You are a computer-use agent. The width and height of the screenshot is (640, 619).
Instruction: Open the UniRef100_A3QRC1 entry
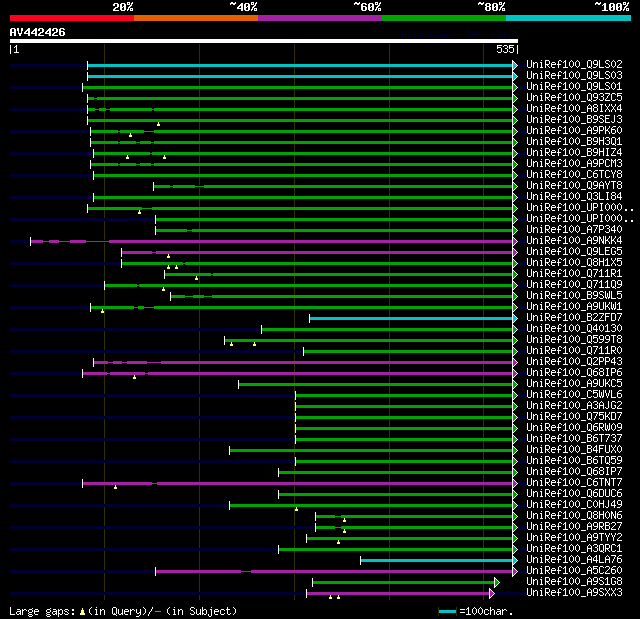pyautogui.click(x=574, y=549)
